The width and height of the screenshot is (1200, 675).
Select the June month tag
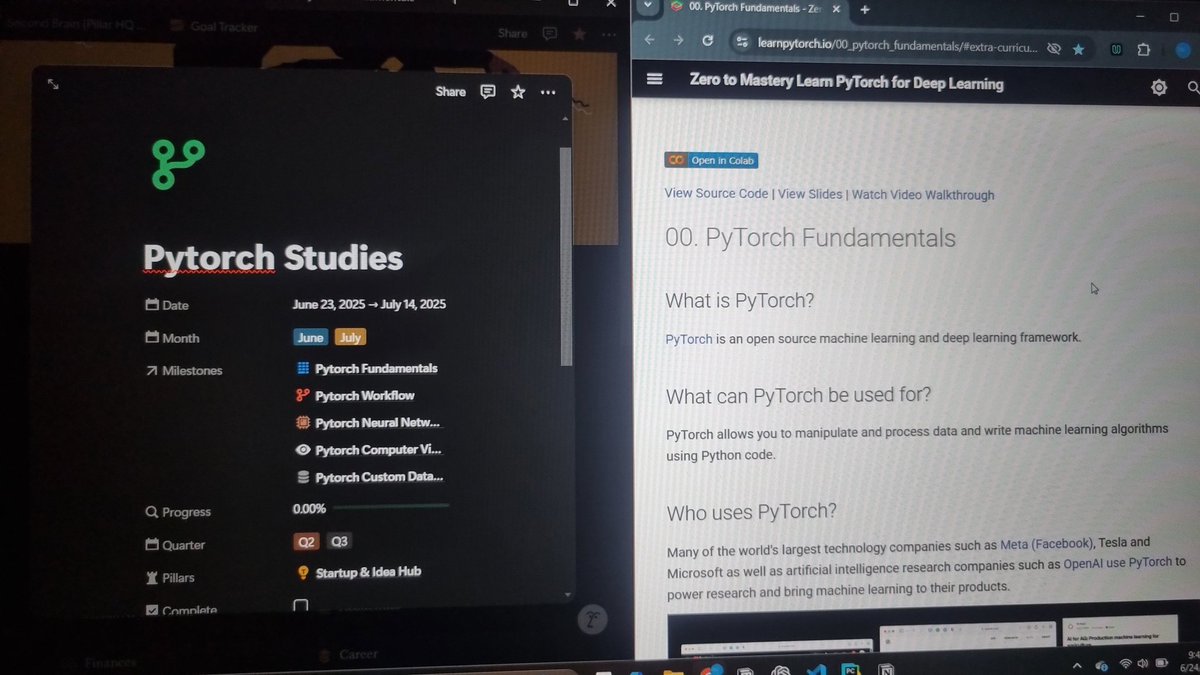311,338
